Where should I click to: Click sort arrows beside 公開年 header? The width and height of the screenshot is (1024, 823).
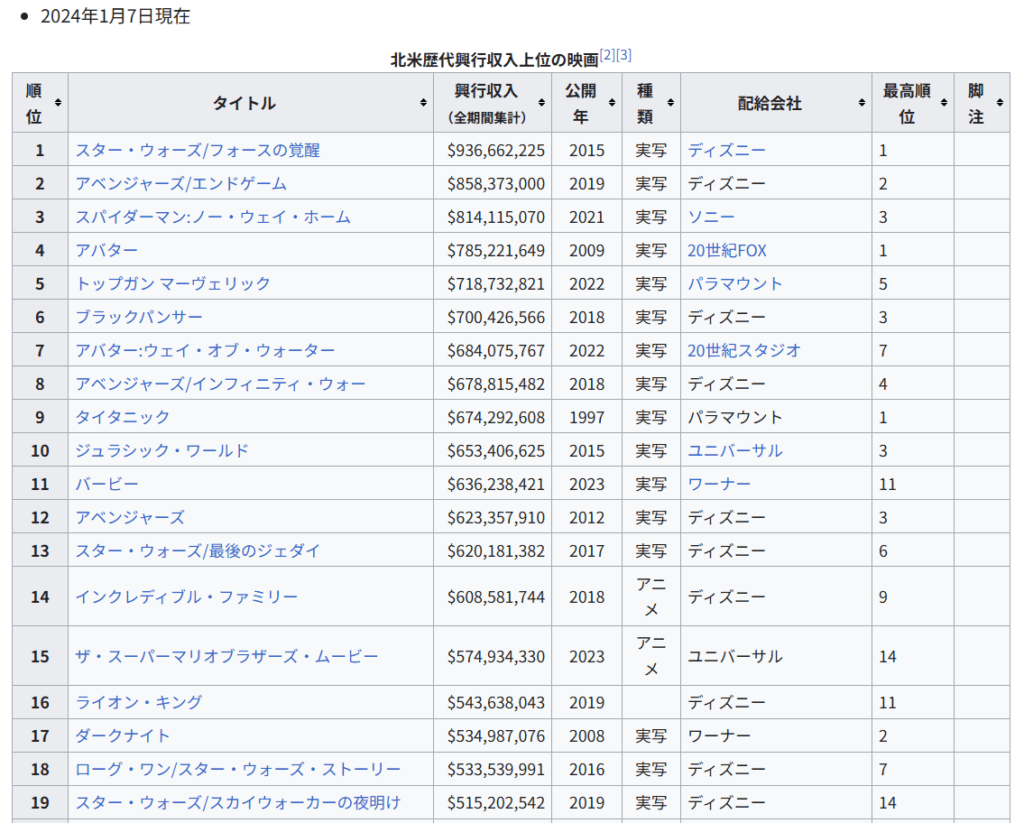tap(612, 103)
